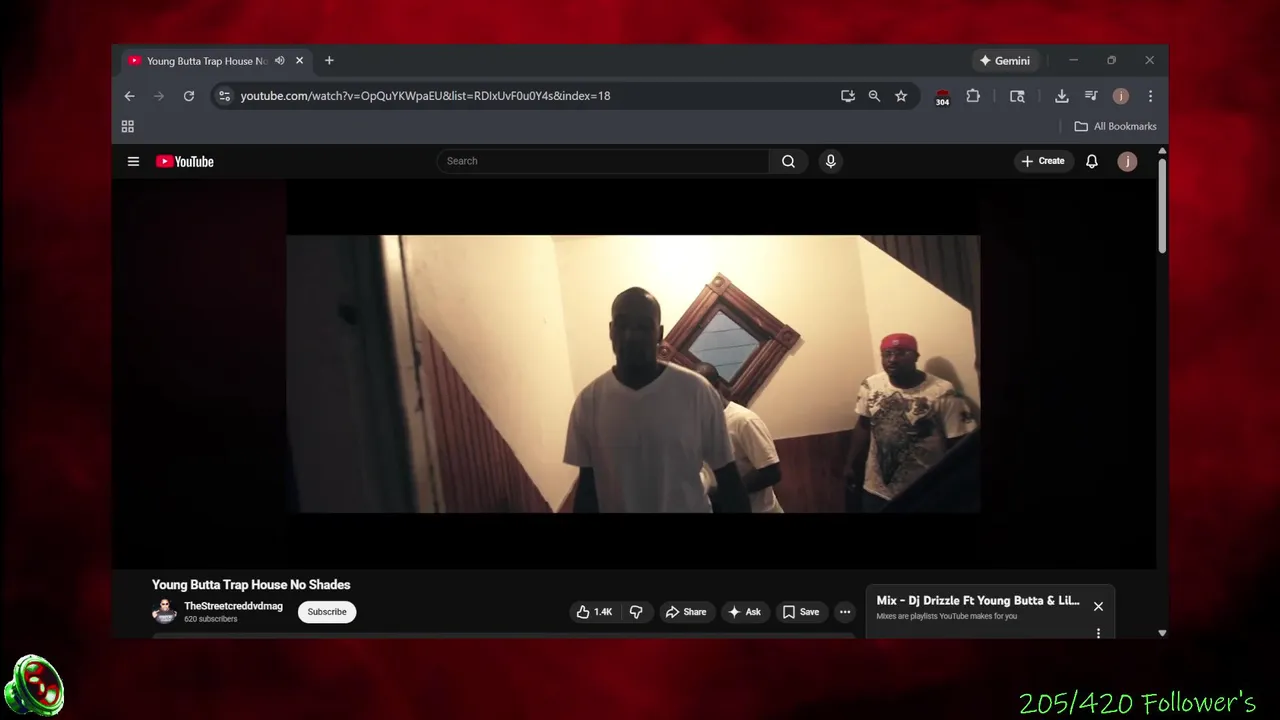This screenshot has height=720, width=1280.
Task: Open TheStreetcreddvdmag channel avatar
Action: pyautogui.click(x=164, y=612)
